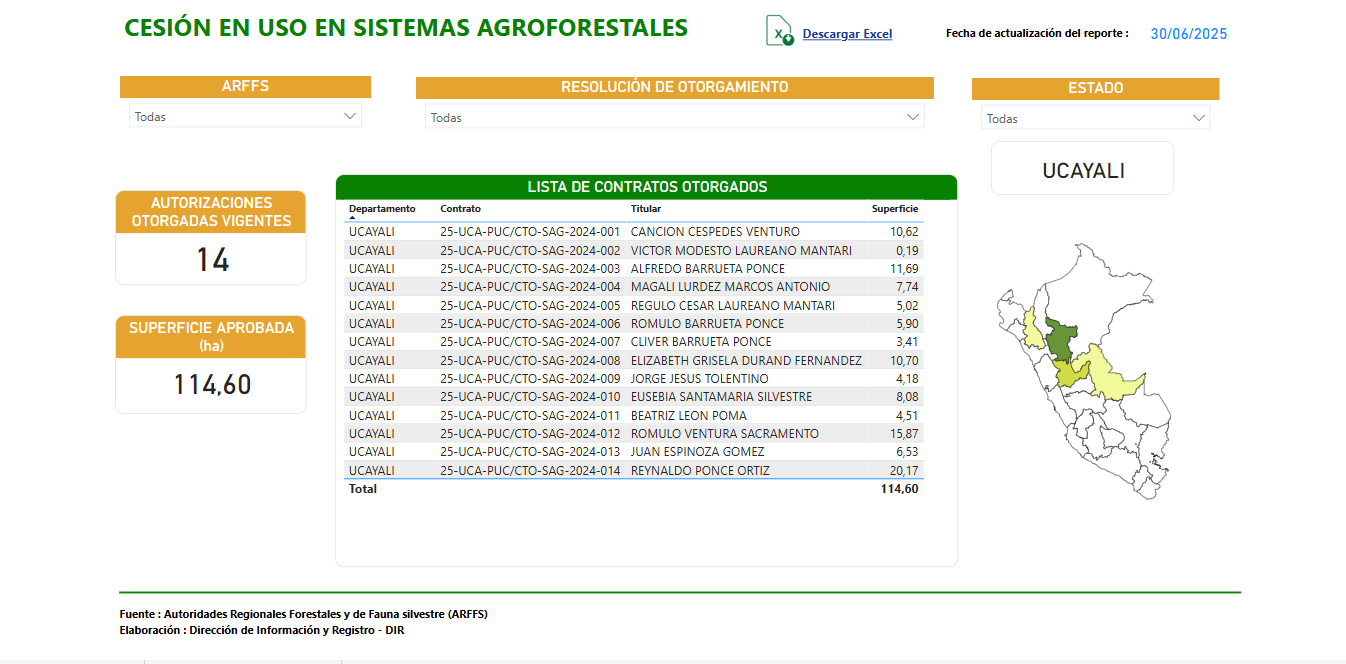Select the dark green region on map

tap(1059, 340)
